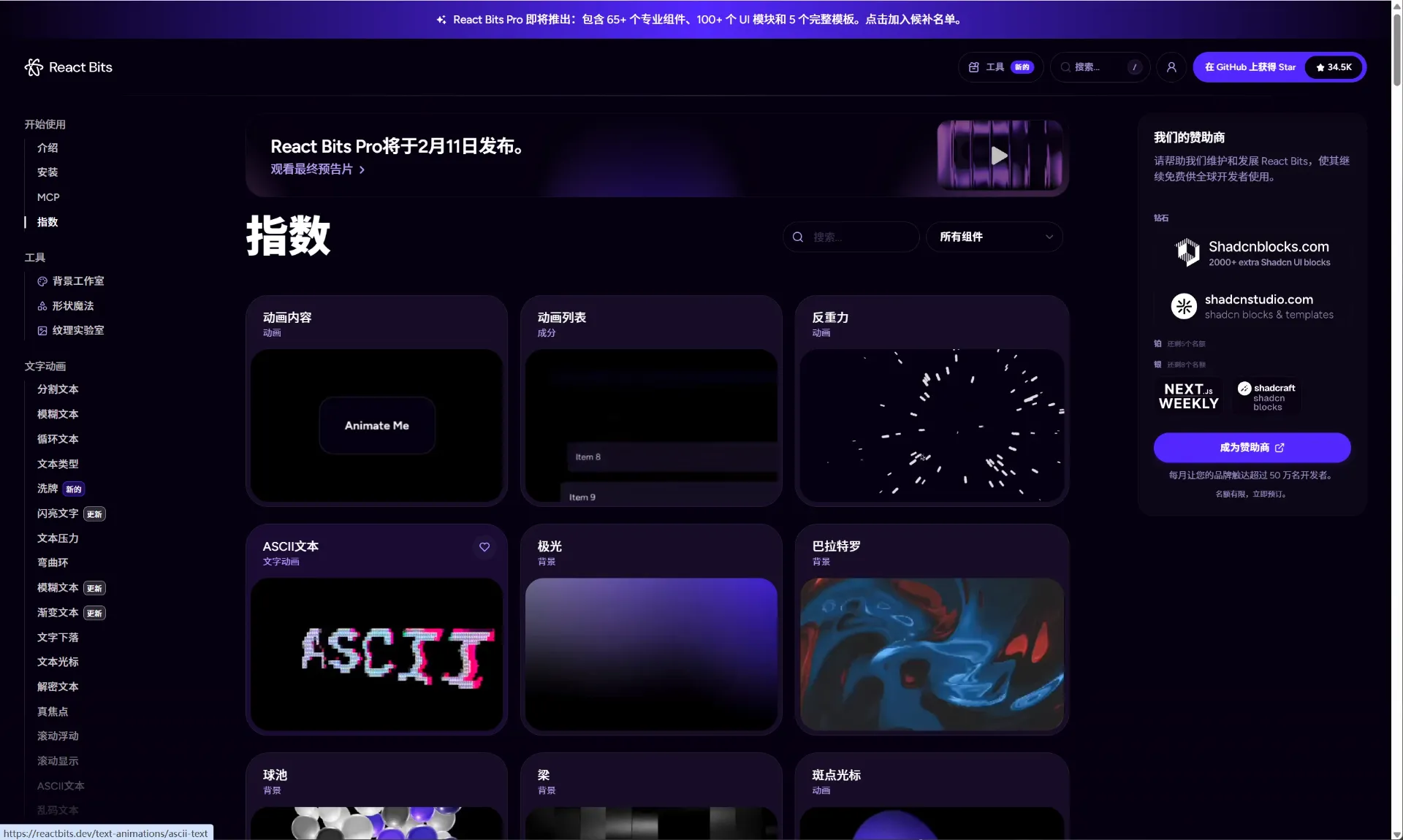Play the React Bits Pro trailer video
Screen dimensions: 1403x840
(999, 156)
